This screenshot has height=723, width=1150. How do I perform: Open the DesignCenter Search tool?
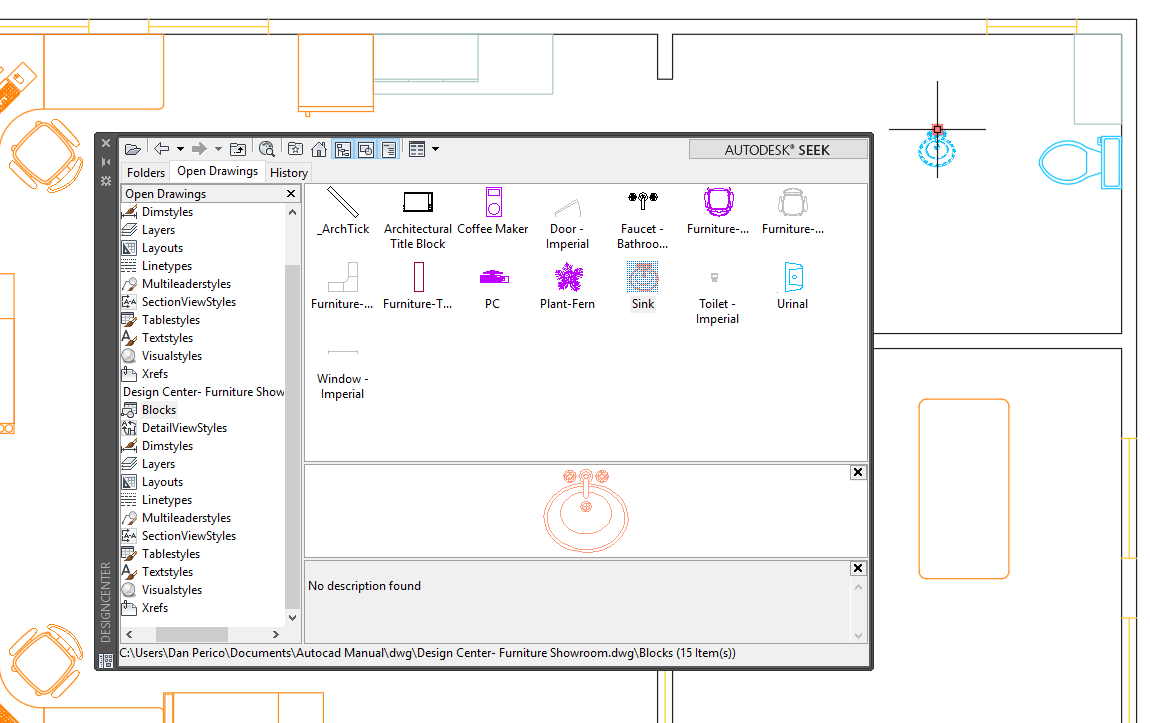coord(268,148)
